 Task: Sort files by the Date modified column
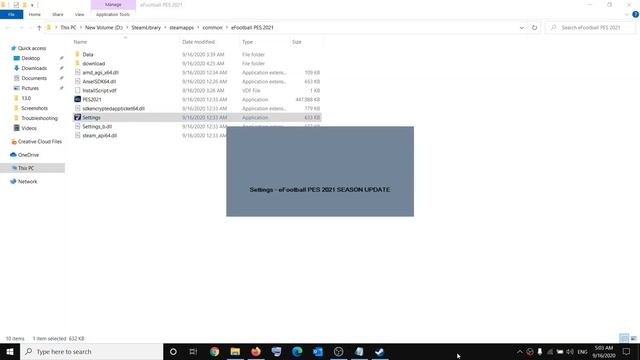tap(209, 42)
